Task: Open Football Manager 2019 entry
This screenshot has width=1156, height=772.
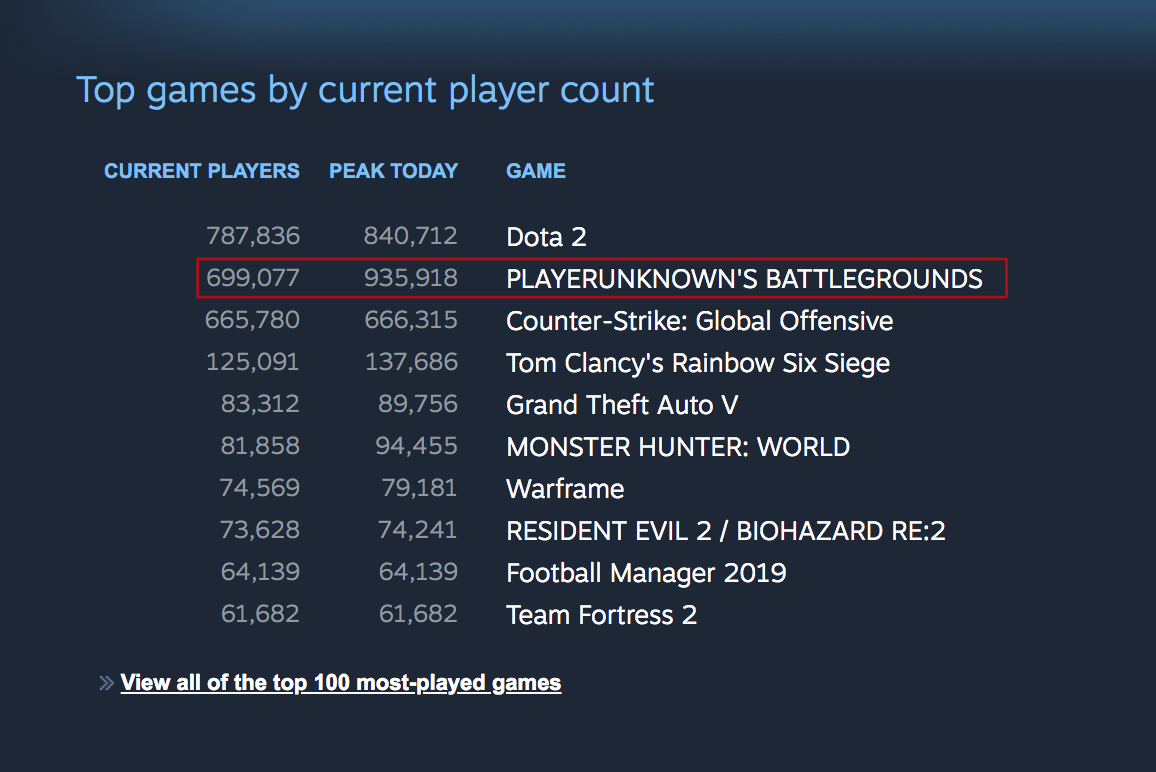Action: pos(646,573)
